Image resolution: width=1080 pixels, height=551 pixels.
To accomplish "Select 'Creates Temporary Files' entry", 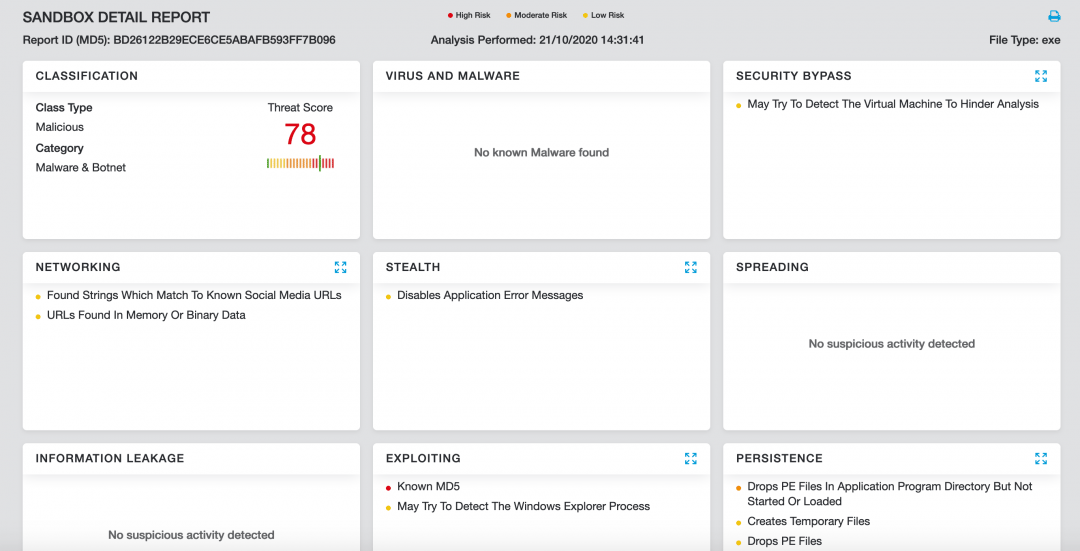I will click(808, 522).
